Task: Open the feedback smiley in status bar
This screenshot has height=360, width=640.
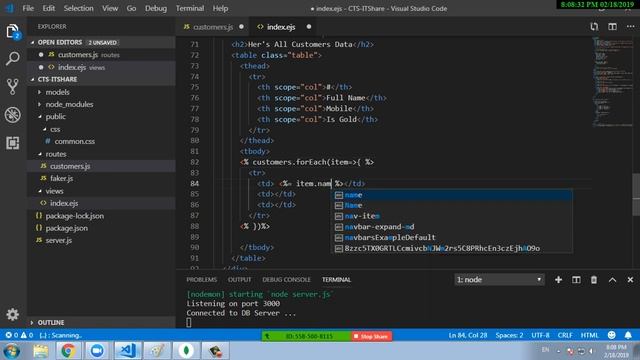Action: [x=611, y=335]
